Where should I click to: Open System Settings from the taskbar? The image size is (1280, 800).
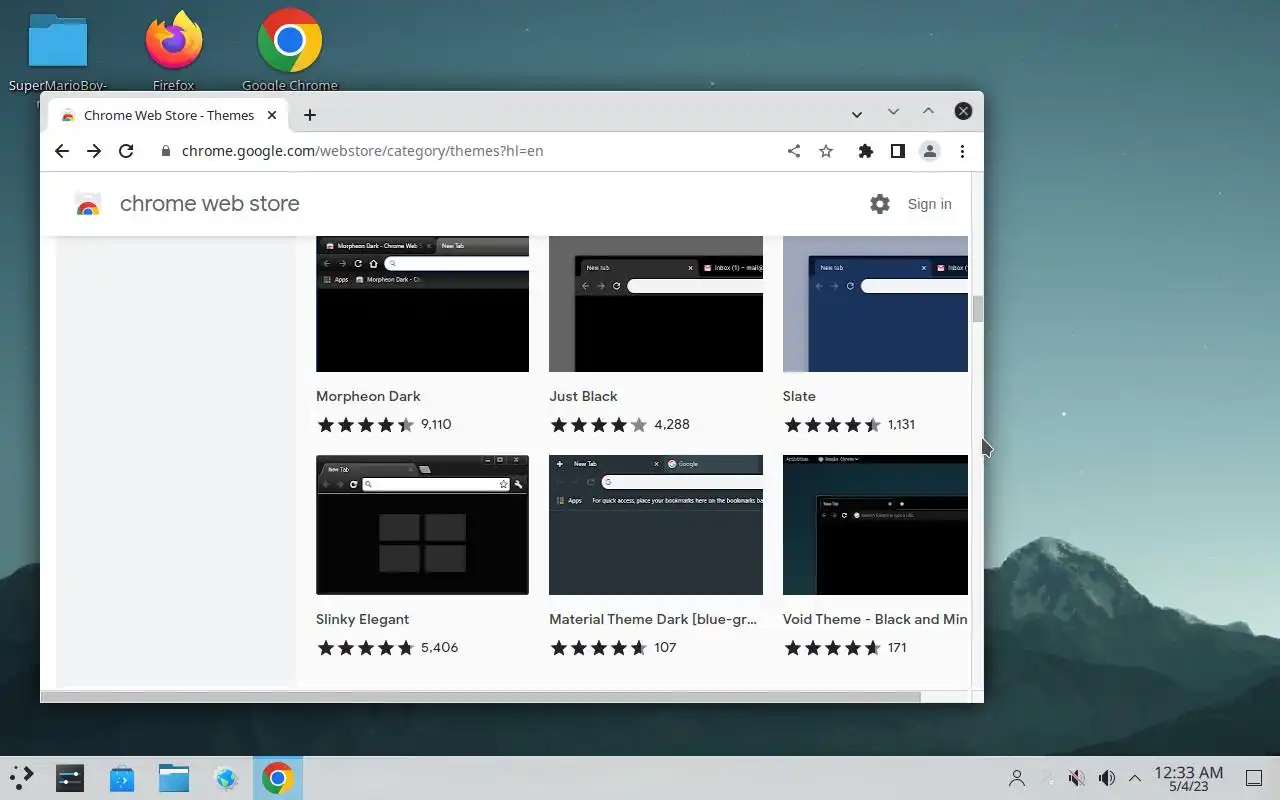click(70, 778)
